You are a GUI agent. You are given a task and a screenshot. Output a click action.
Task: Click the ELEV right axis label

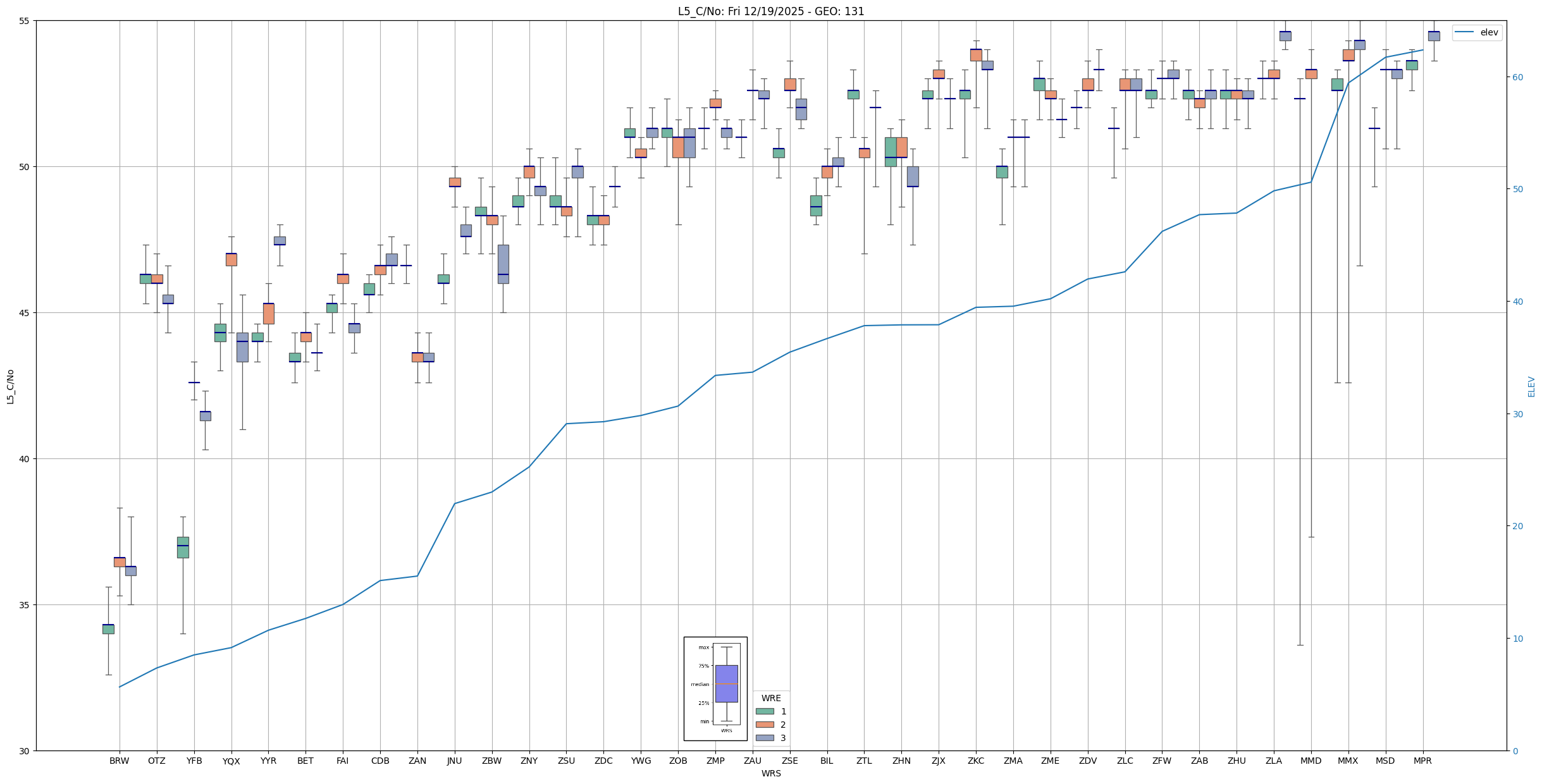1531,386
